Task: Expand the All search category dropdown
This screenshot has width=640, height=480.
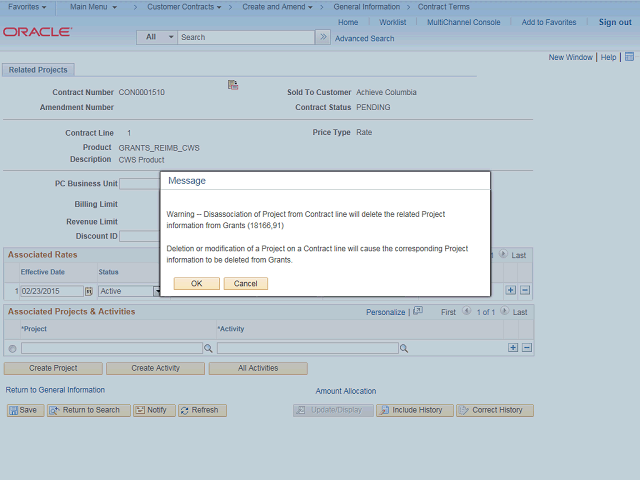Action: [157, 37]
